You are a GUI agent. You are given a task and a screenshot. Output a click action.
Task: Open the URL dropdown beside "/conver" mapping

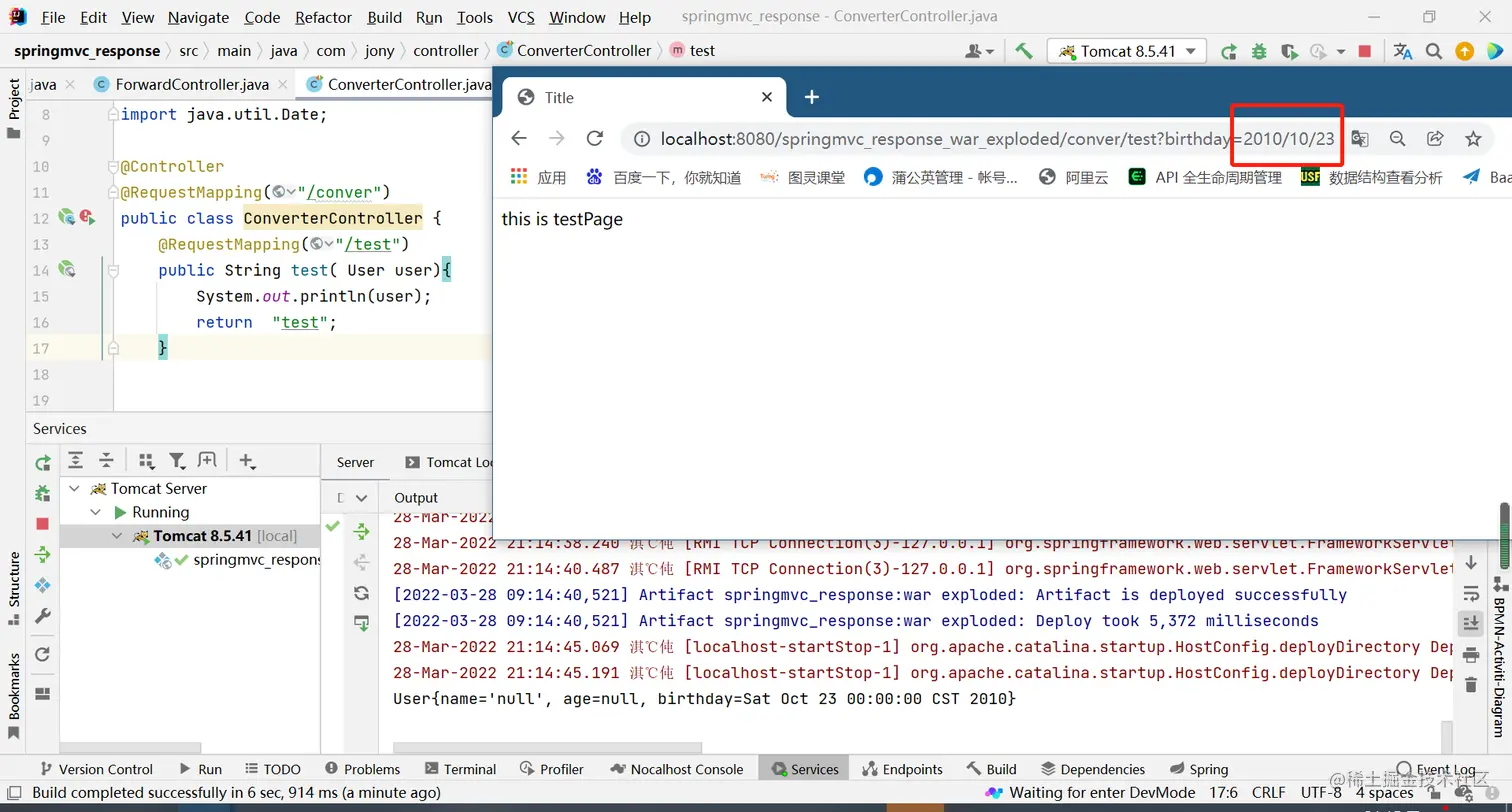(283, 193)
